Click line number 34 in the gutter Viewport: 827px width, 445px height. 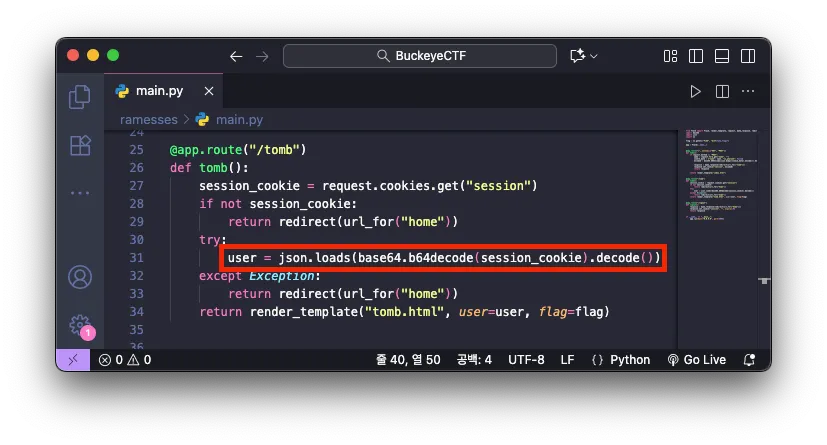(136, 312)
